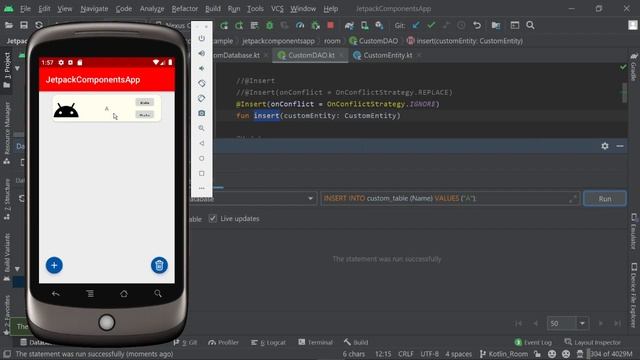Click the Kotlin_Room git branch indicator
The image size is (640, 360).
tap(504, 354)
